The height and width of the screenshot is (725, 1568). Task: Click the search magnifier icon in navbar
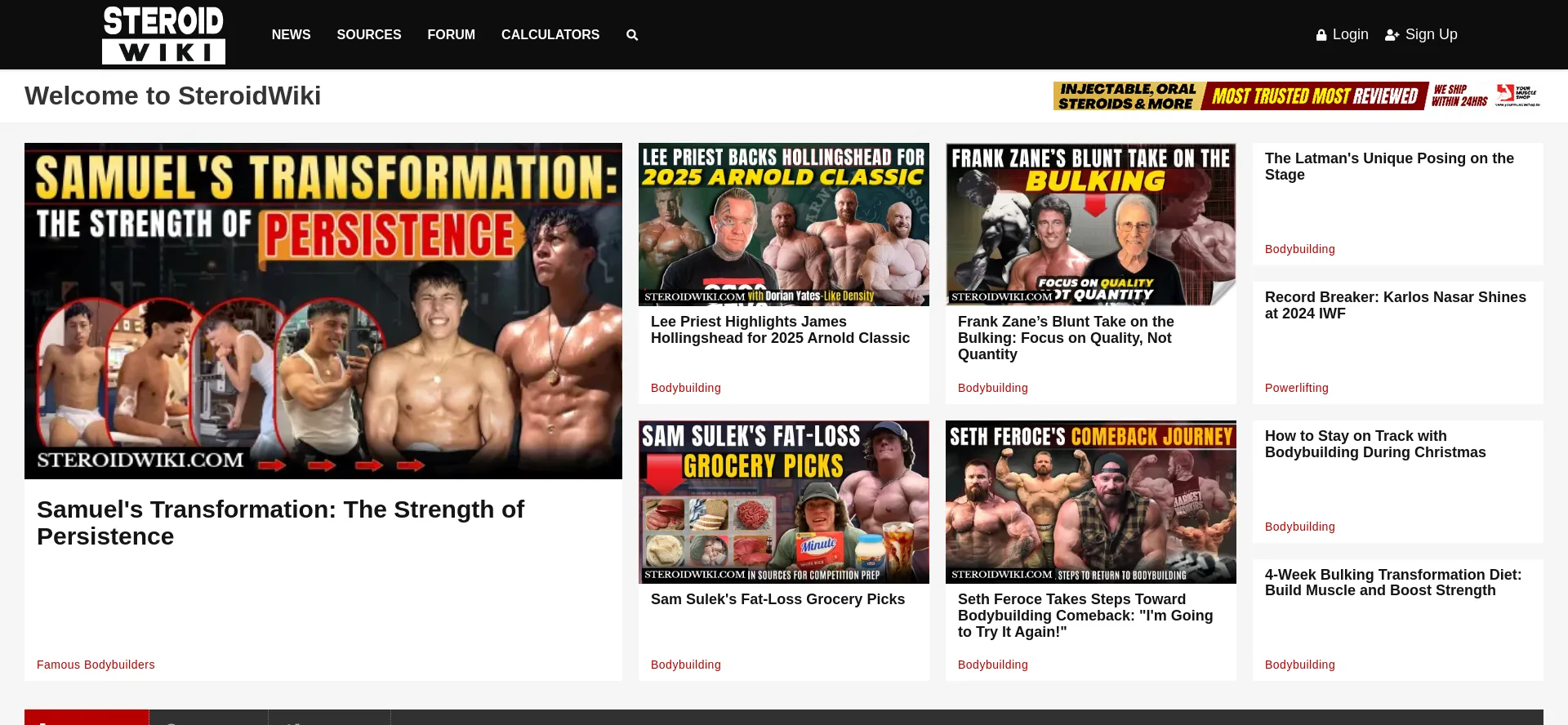631,35
